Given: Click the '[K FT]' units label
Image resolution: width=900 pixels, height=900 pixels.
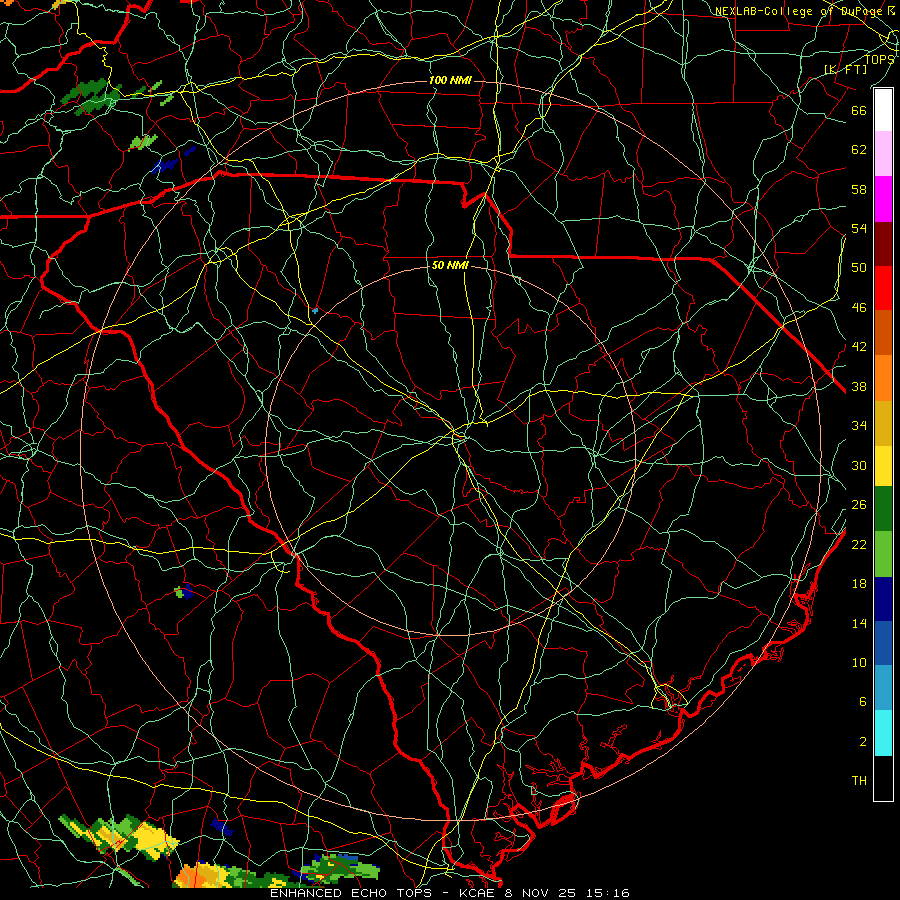Looking at the screenshot, I should tap(845, 69).
